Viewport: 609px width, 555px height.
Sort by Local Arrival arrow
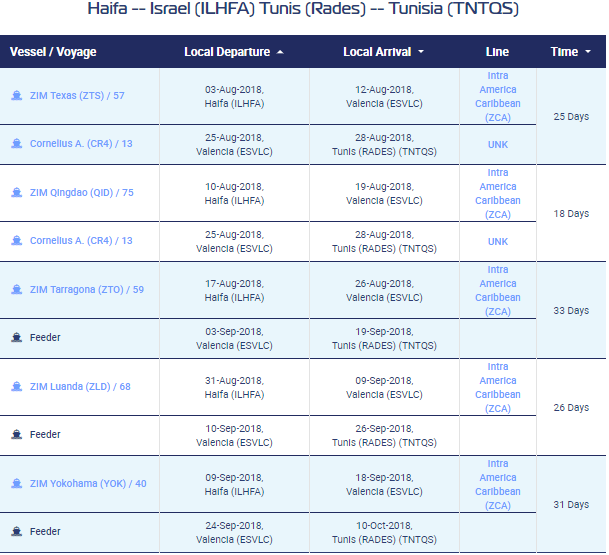click(x=421, y=52)
